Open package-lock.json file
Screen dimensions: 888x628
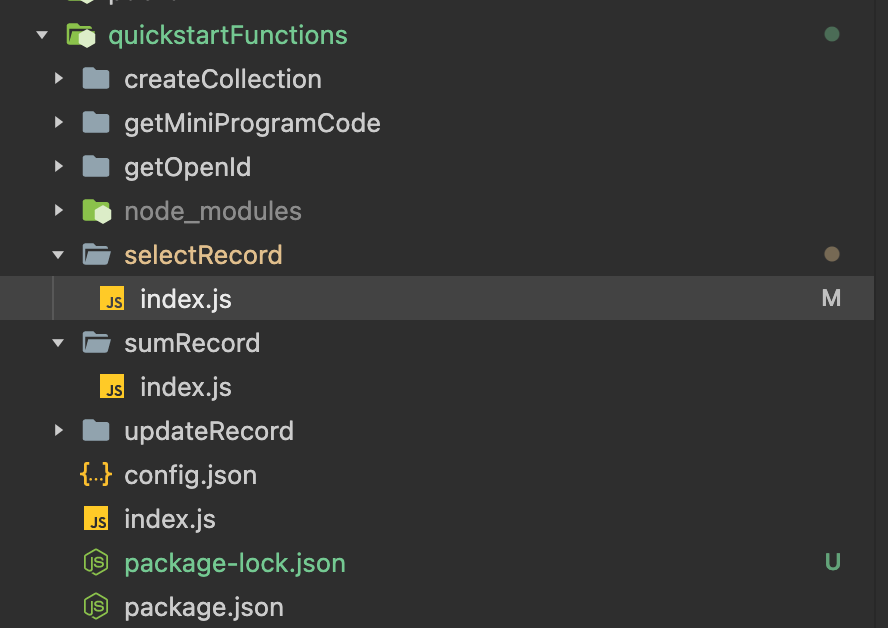(x=235, y=563)
